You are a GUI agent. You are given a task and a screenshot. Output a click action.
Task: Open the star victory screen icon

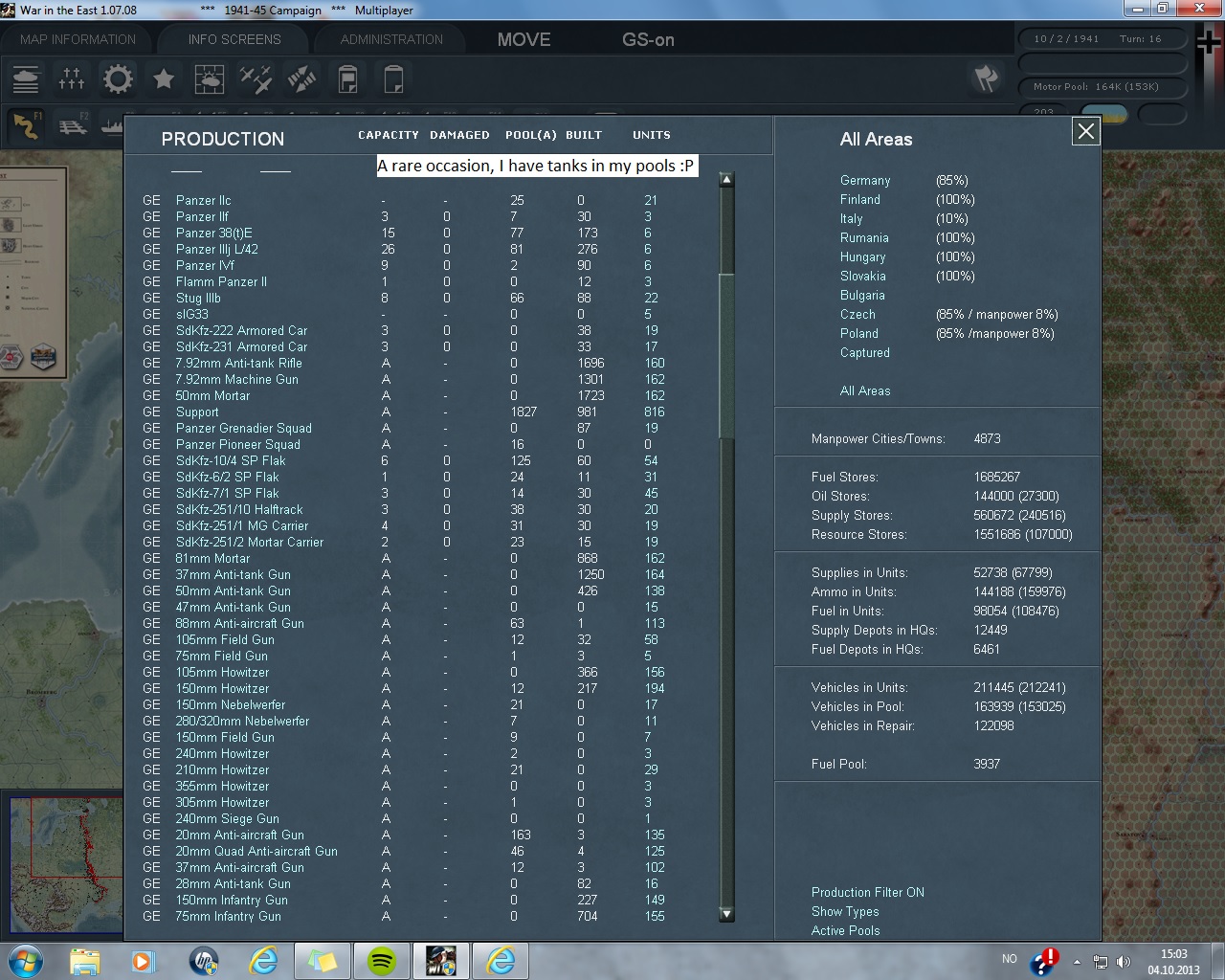click(164, 78)
